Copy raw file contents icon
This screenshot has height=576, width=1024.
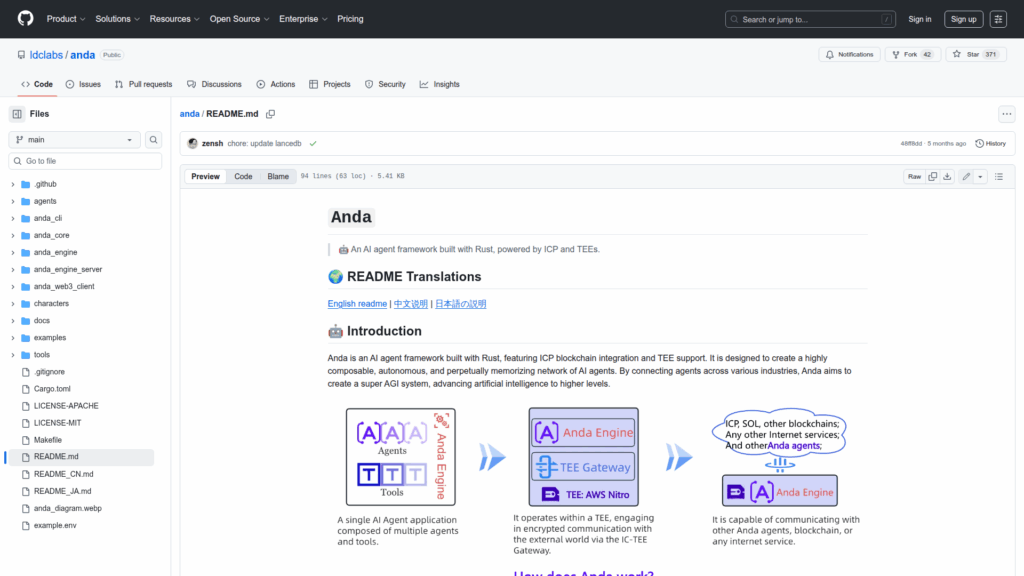pos(932,176)
